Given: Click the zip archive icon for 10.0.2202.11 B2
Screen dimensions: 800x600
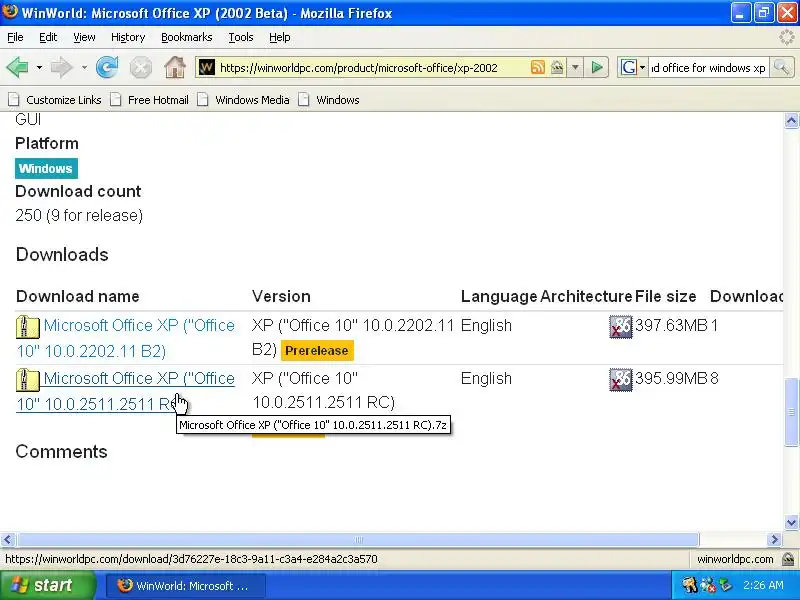Looking at the screenshot, I should point(28,327).
